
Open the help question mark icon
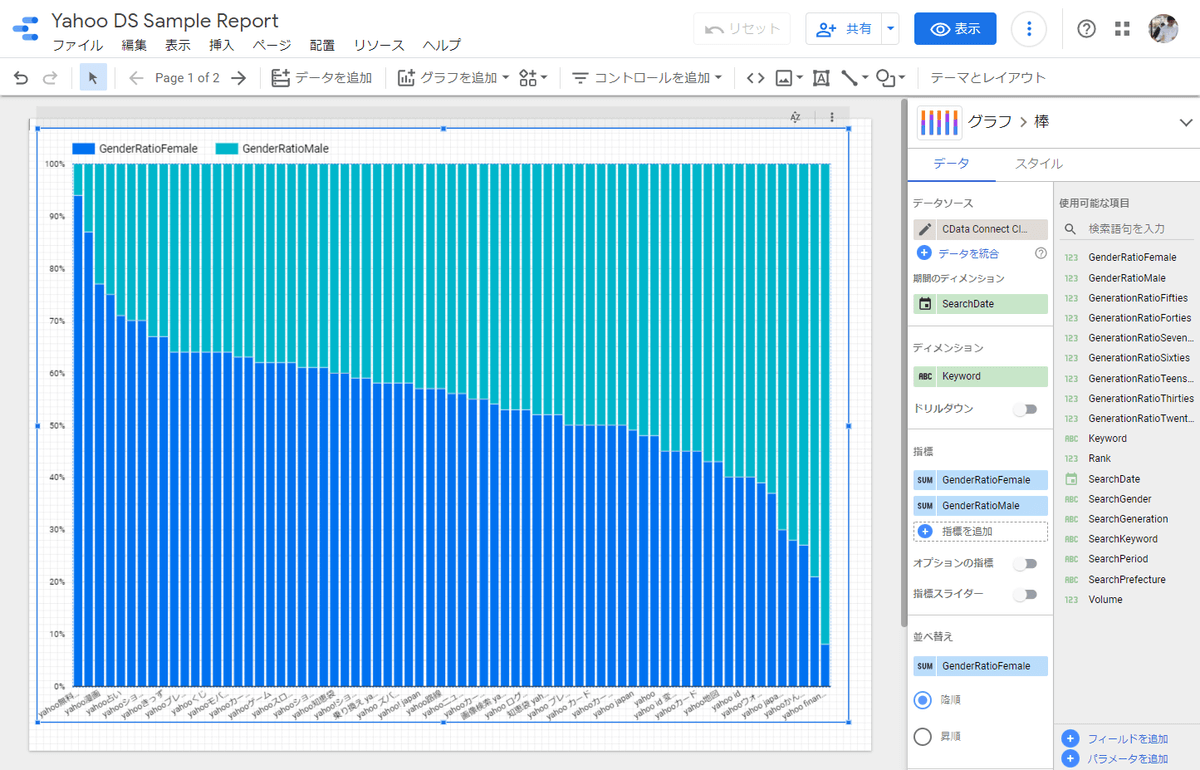click(x=1086, y=29)
